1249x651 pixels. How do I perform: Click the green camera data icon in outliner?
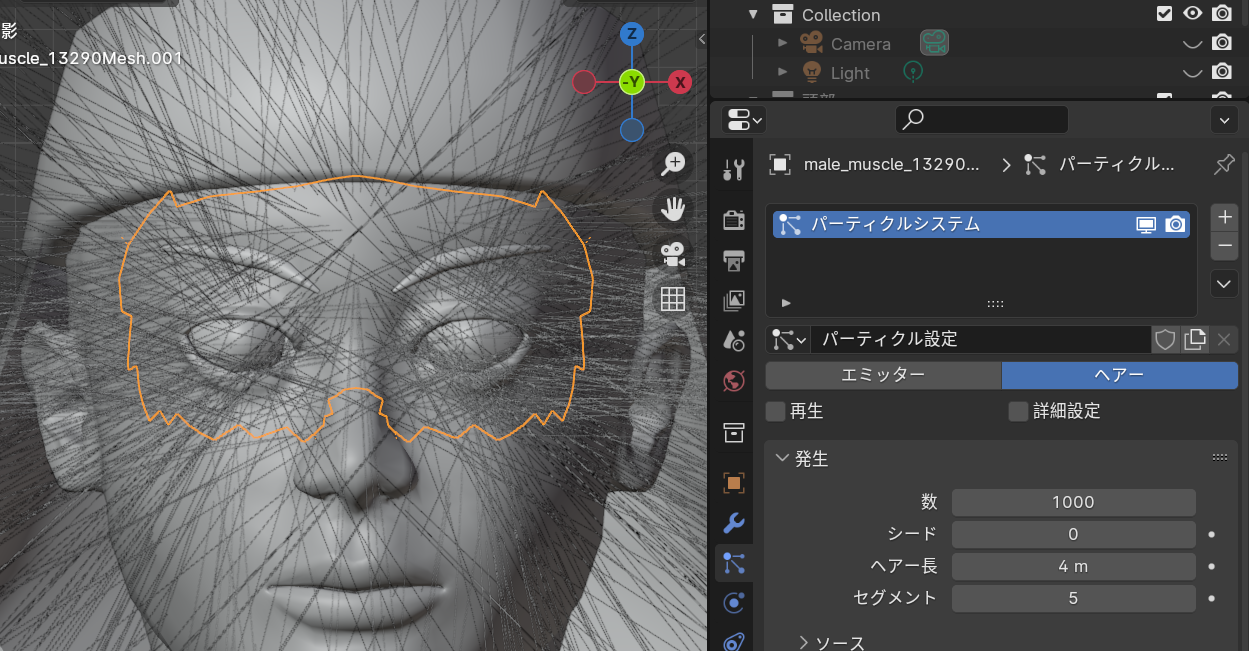coord(934,43)
